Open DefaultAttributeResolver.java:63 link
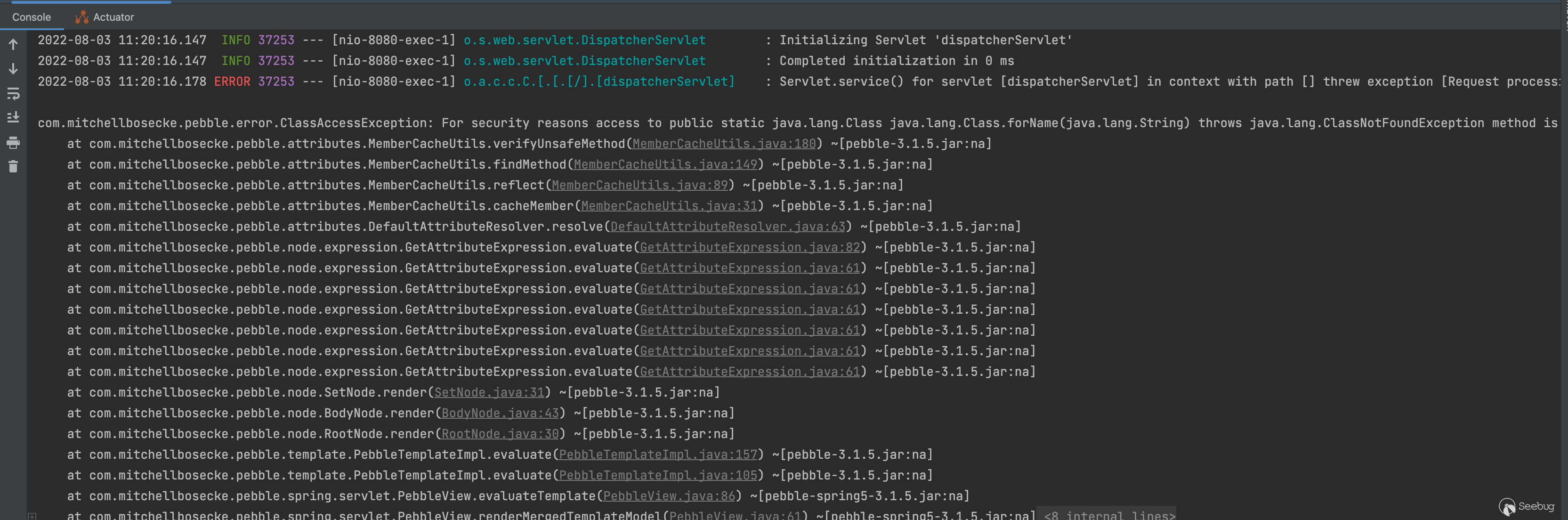Screen dimensions: 1568x520 727,227
